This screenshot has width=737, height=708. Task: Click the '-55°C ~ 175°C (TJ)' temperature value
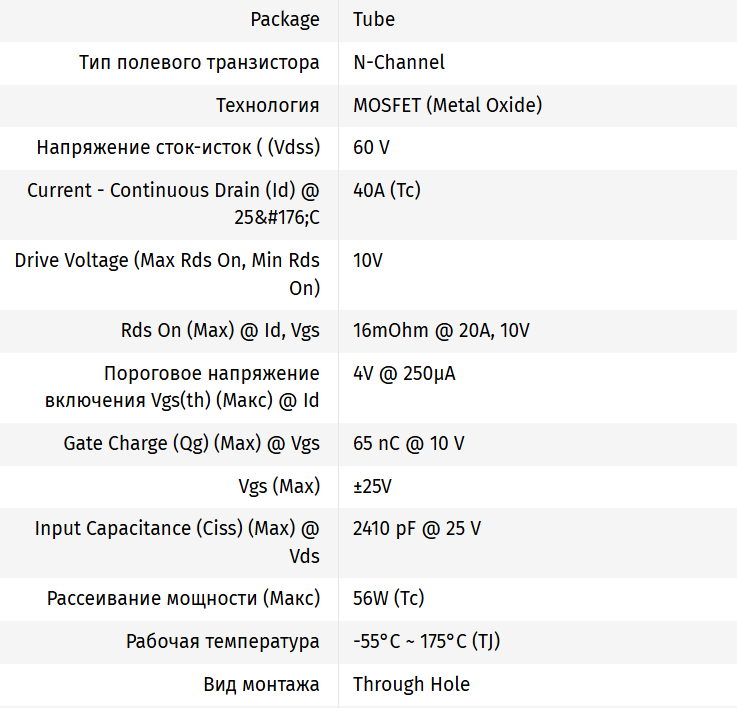427,642
